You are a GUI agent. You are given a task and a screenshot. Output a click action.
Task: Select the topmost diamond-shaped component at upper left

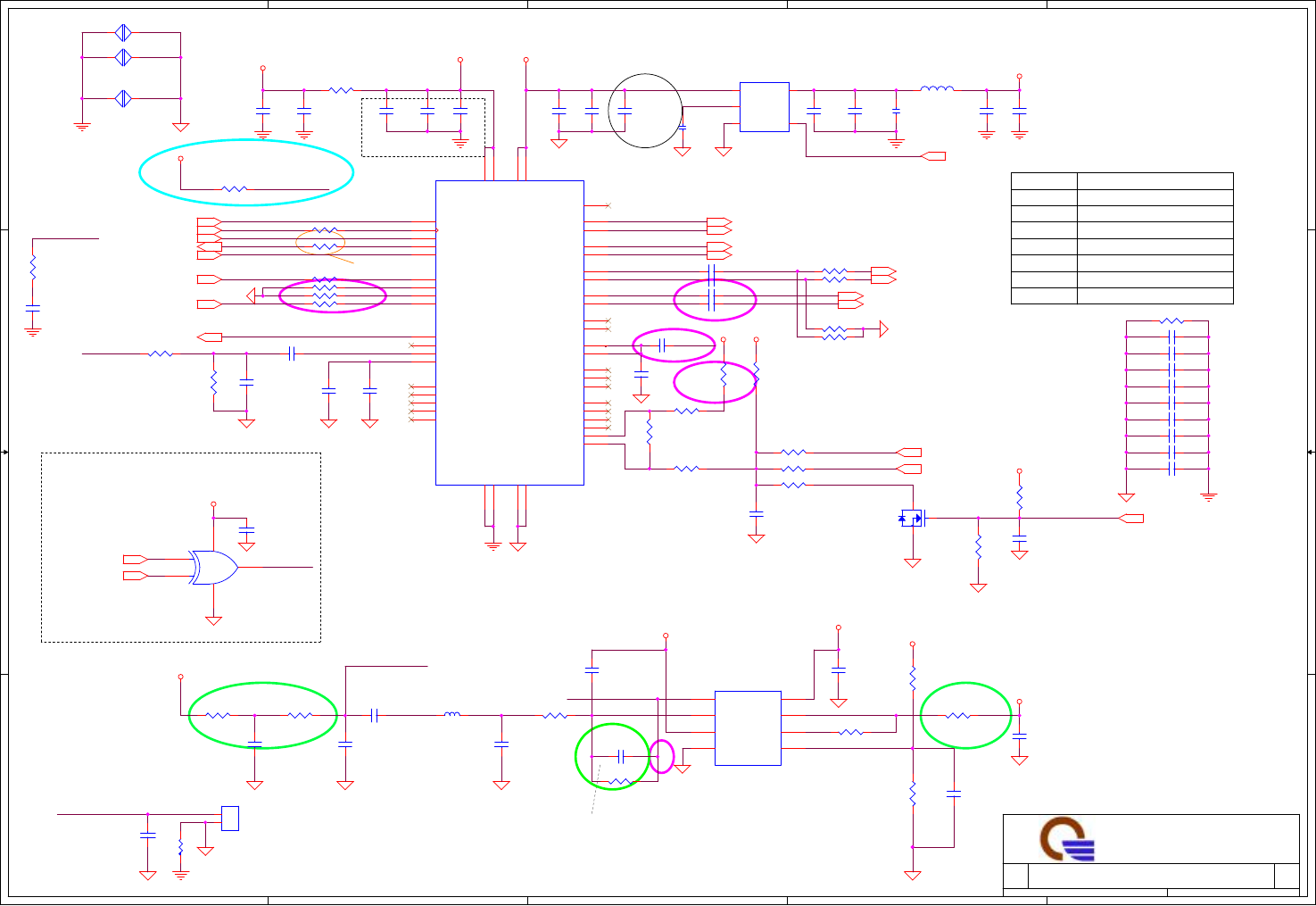click(x=124, y=33)
